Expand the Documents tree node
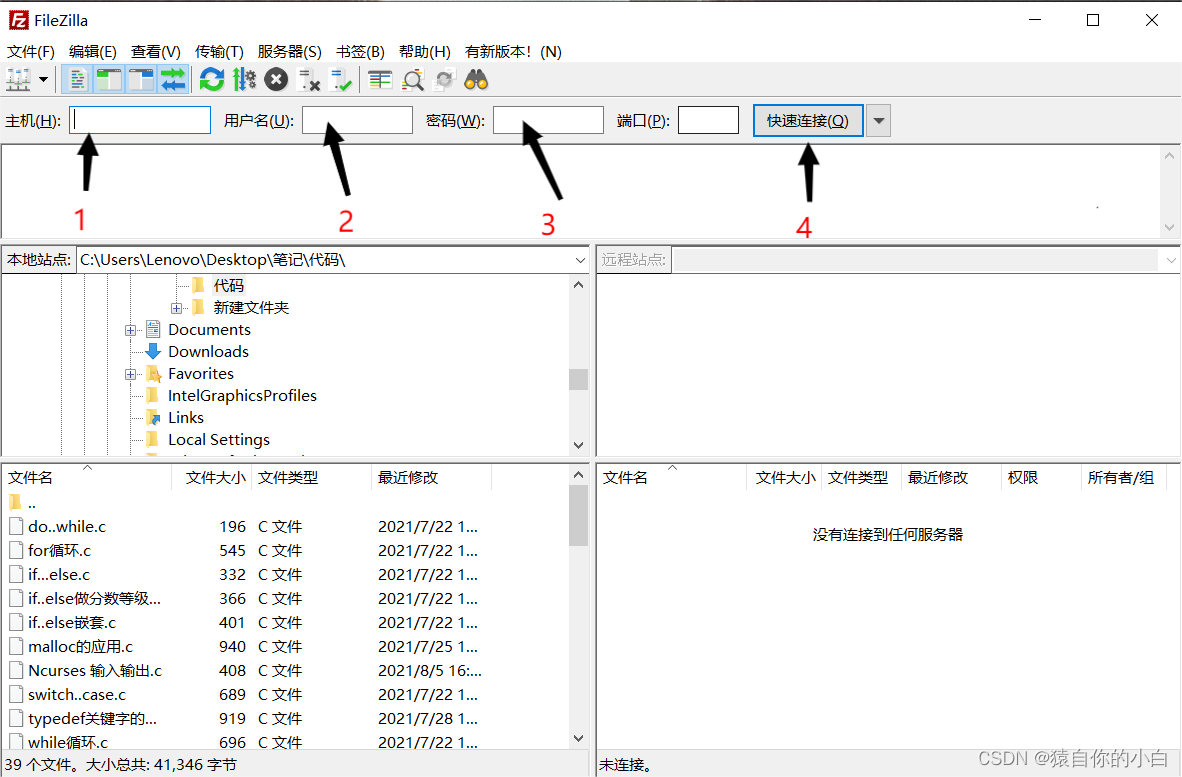The image size is (1182, 777). tap(130, 330)
